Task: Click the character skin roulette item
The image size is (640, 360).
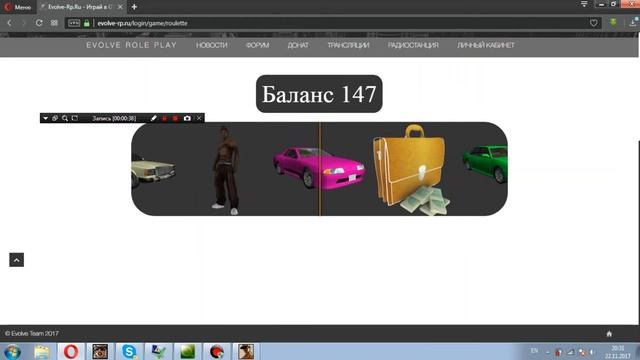Action: (x=225, y=171)
